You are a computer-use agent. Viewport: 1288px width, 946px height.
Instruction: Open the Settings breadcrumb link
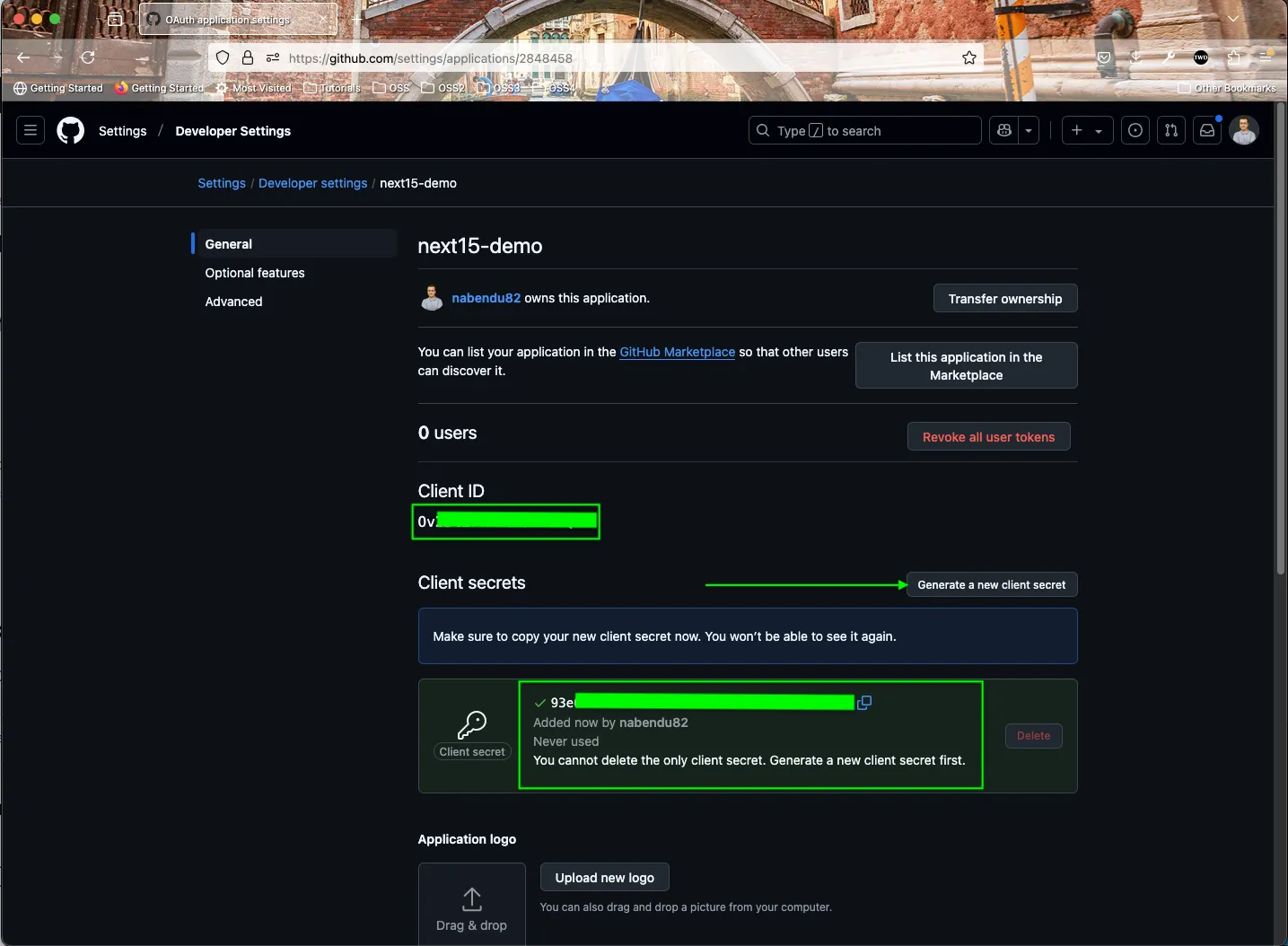222,183
